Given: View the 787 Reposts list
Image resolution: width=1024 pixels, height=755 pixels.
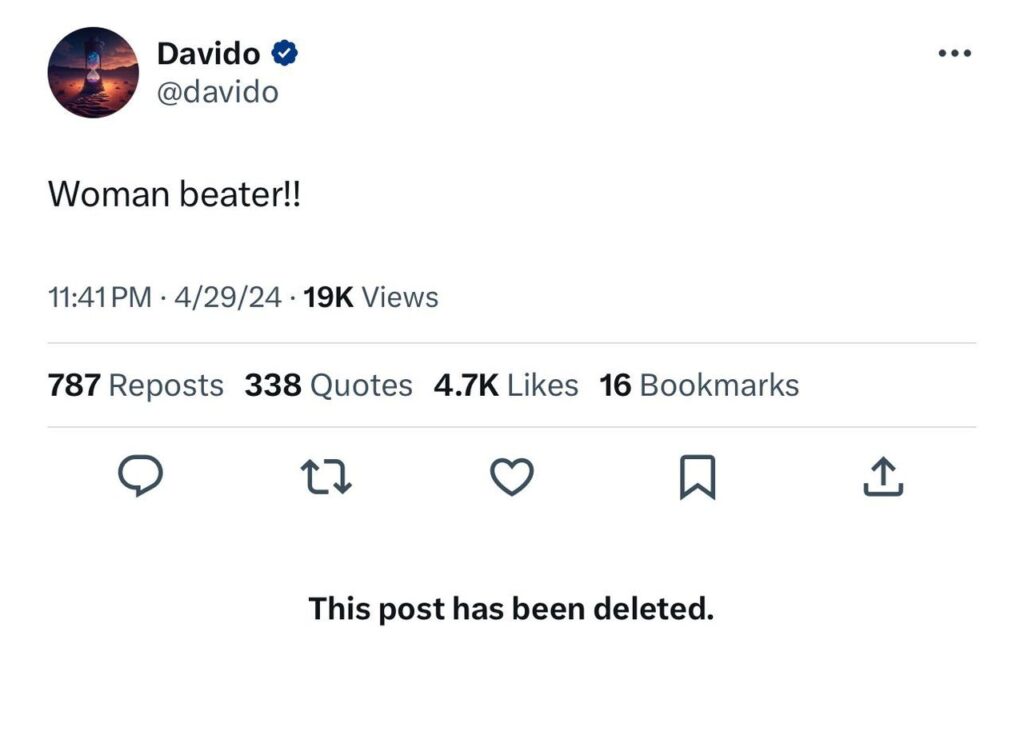Looking at the screenshot, I should pos(136,385).
